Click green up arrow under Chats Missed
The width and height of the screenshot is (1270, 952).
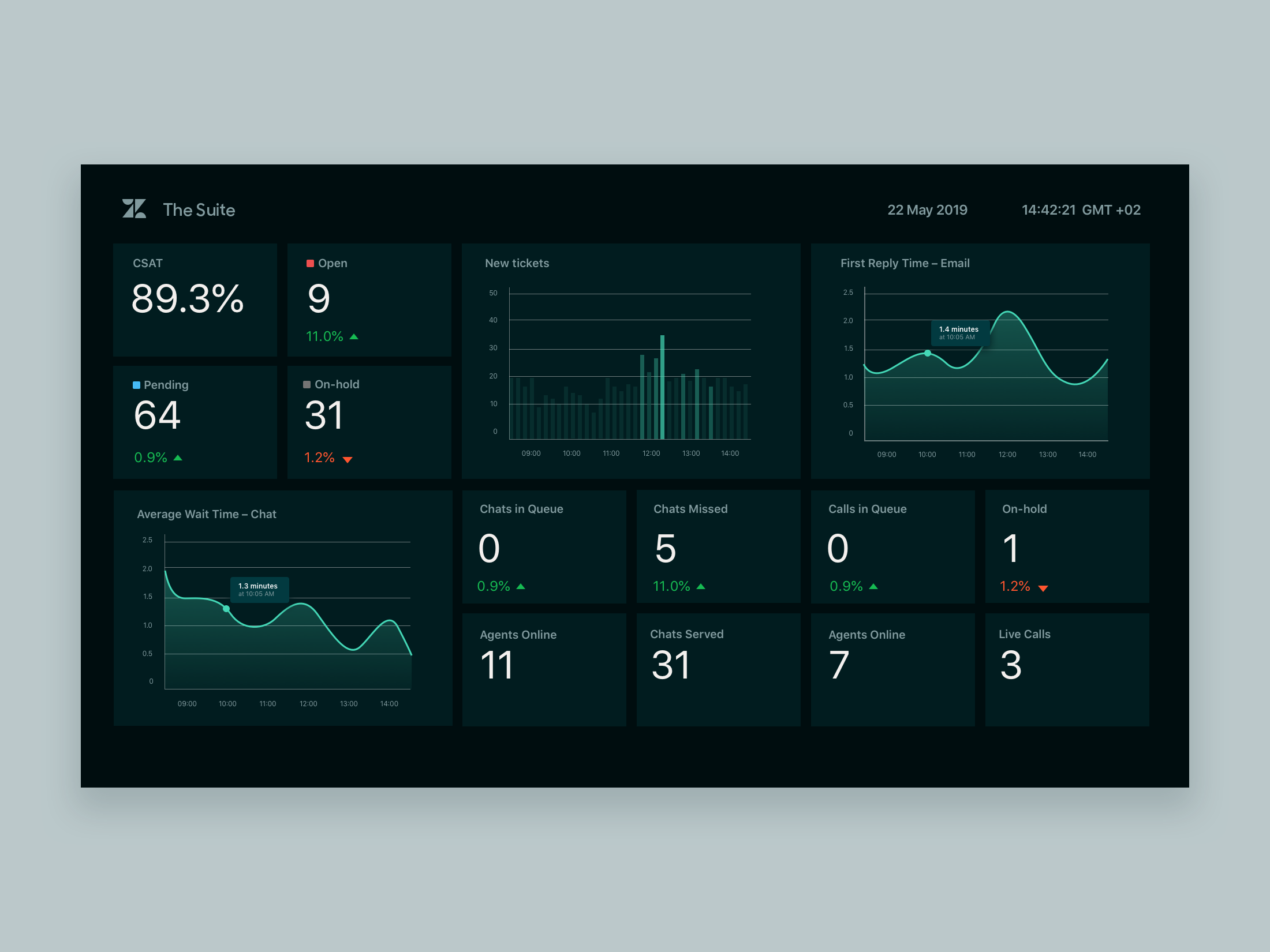[x=701, y=587]
